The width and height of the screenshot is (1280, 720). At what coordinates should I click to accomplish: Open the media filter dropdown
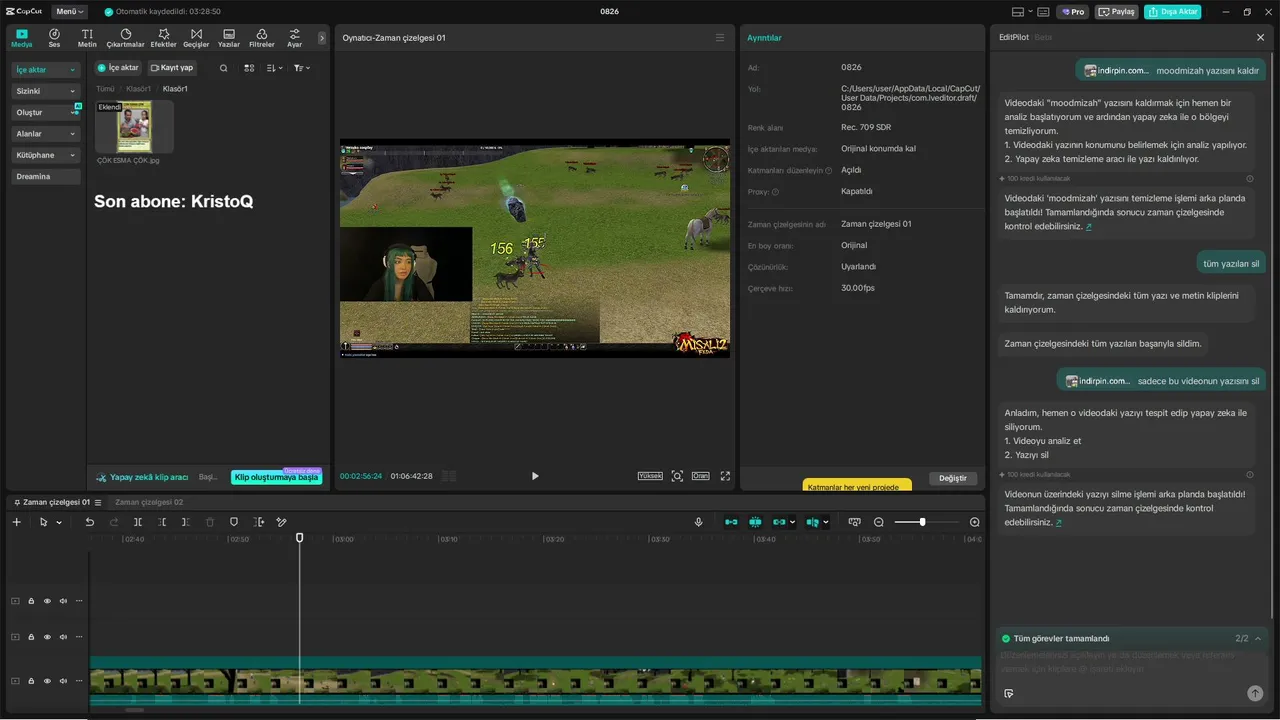pyautogui.click(x=301, y=68)
